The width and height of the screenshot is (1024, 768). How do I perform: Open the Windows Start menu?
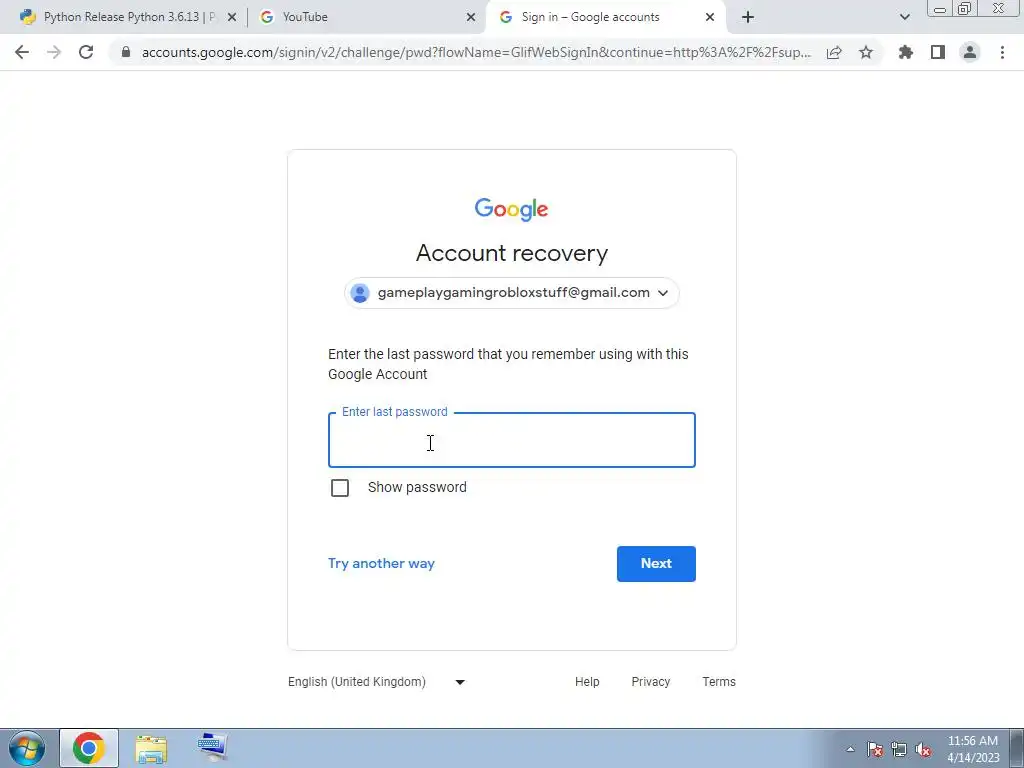tap(27, 748)
